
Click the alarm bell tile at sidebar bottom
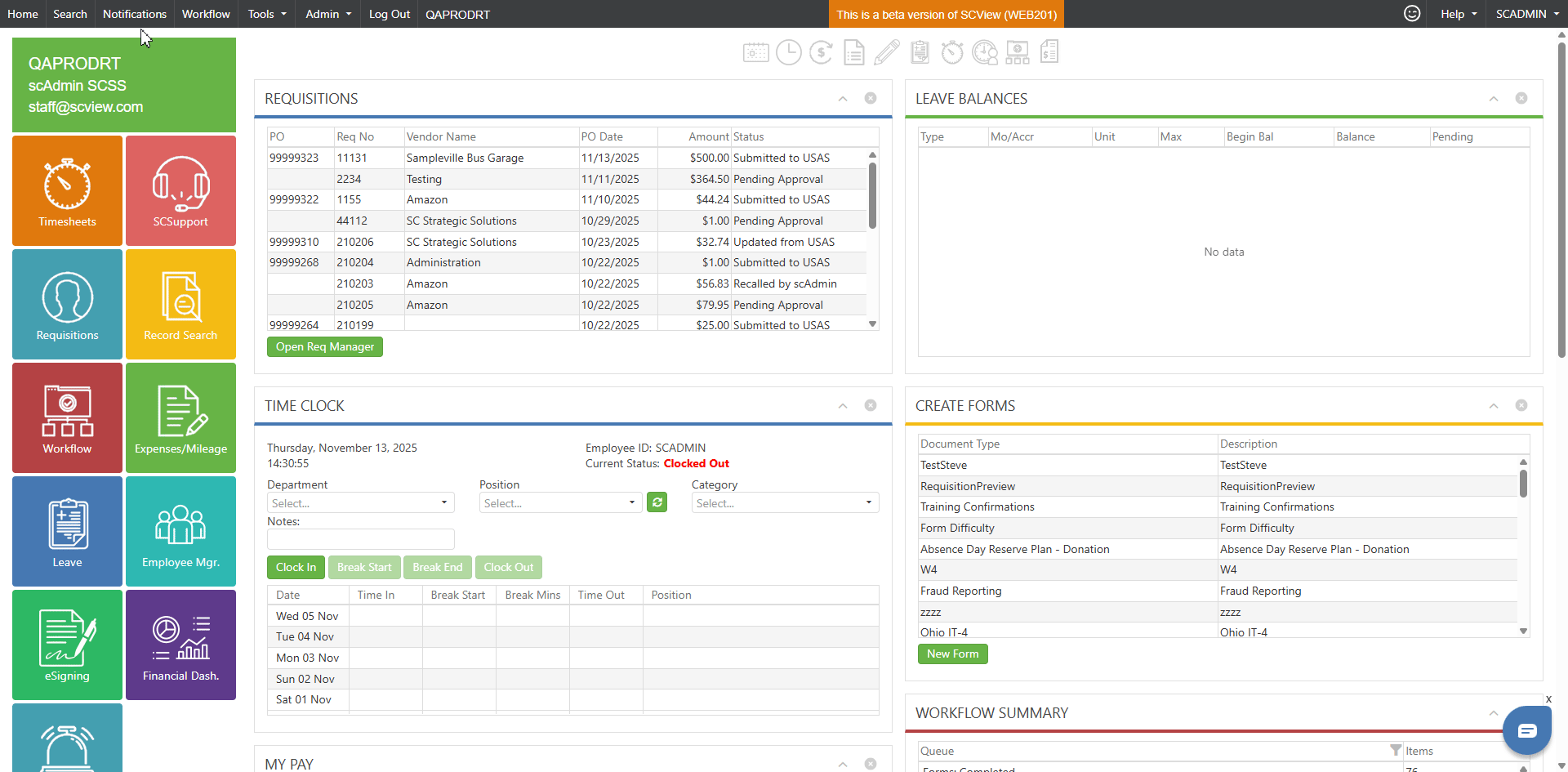[67, 738]
